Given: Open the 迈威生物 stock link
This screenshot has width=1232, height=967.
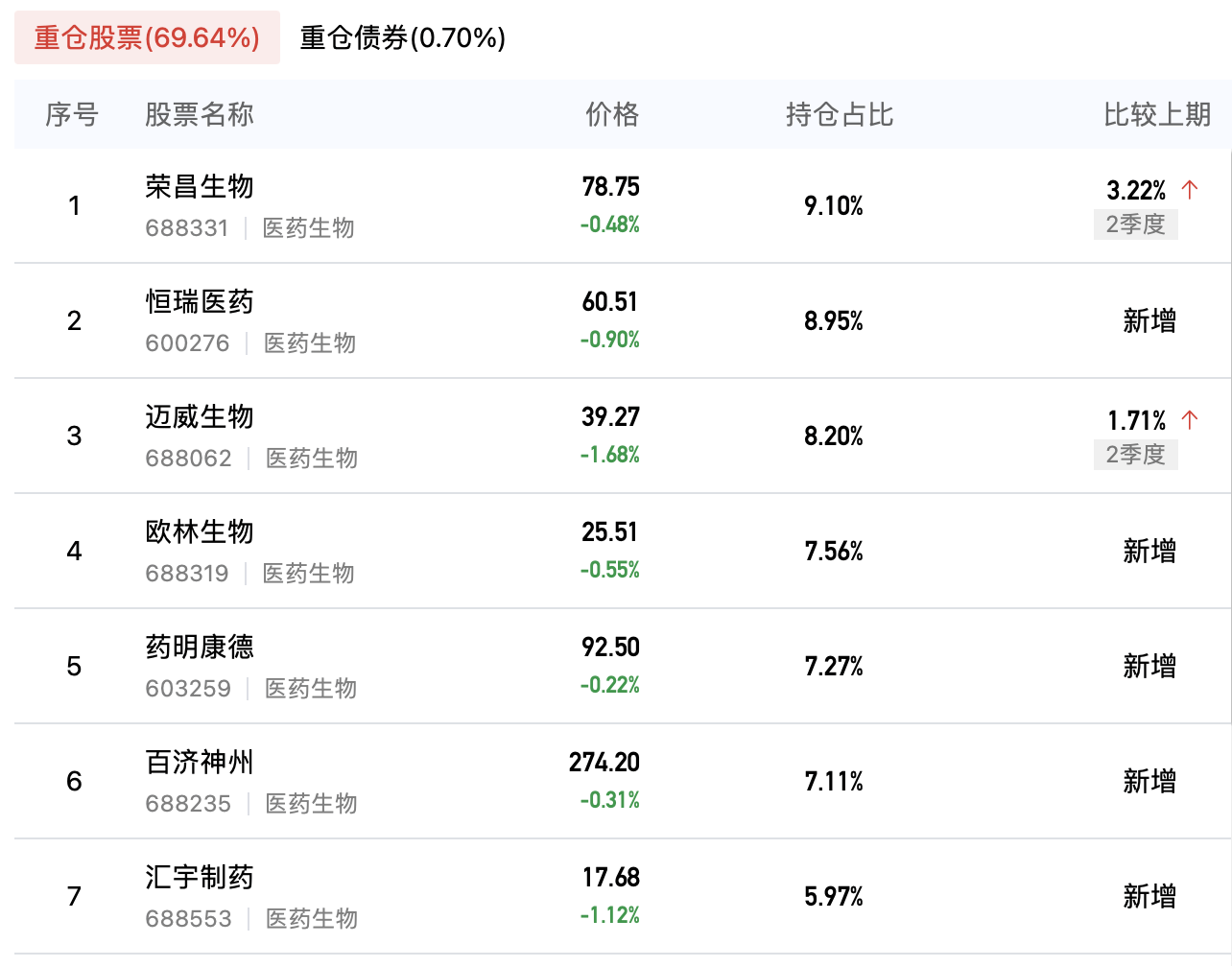Looking at the screenshot, I should (x=200, y=416).
